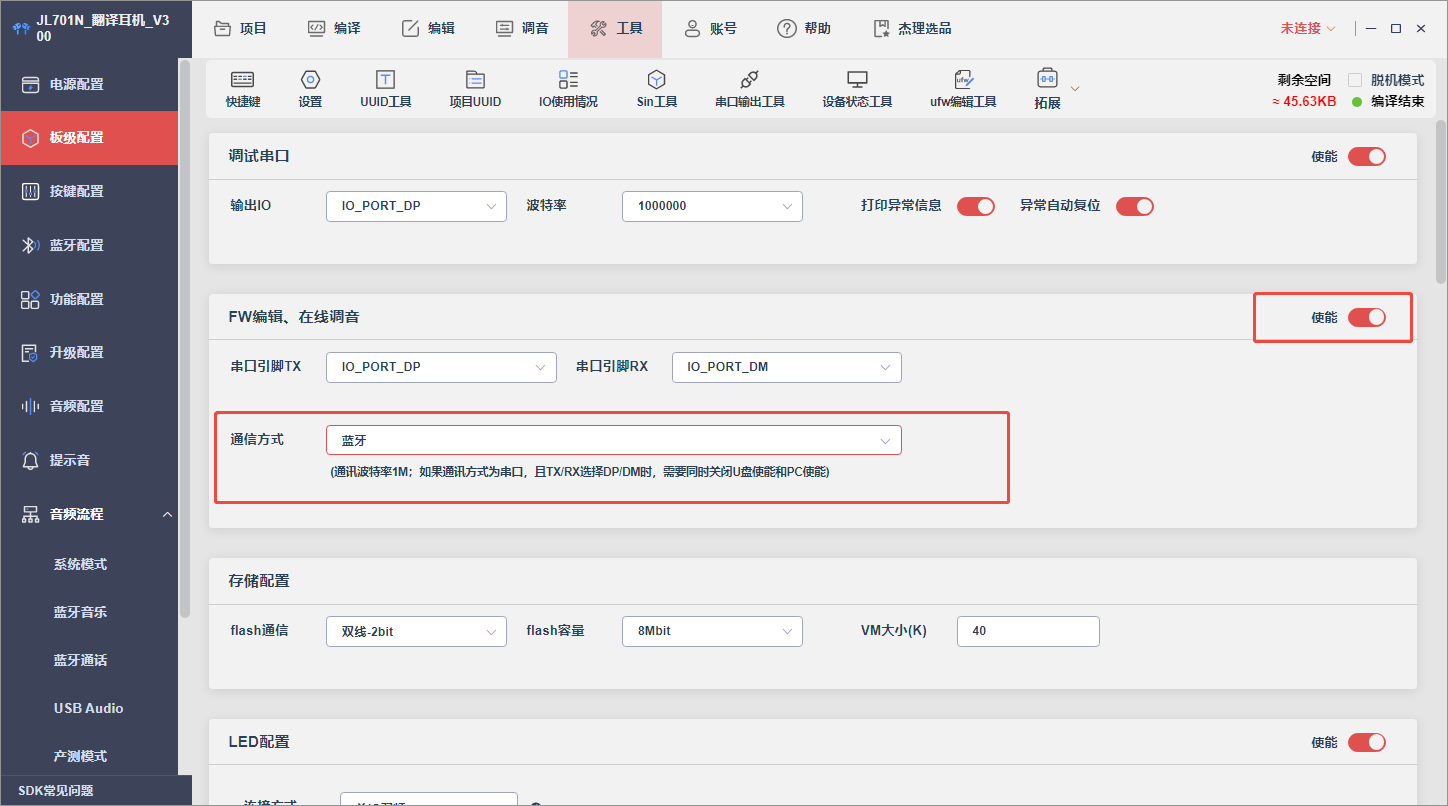Viewport: 1448px width, 806px height.
Task: Open the 项目UUID tool
Action: 475,88
